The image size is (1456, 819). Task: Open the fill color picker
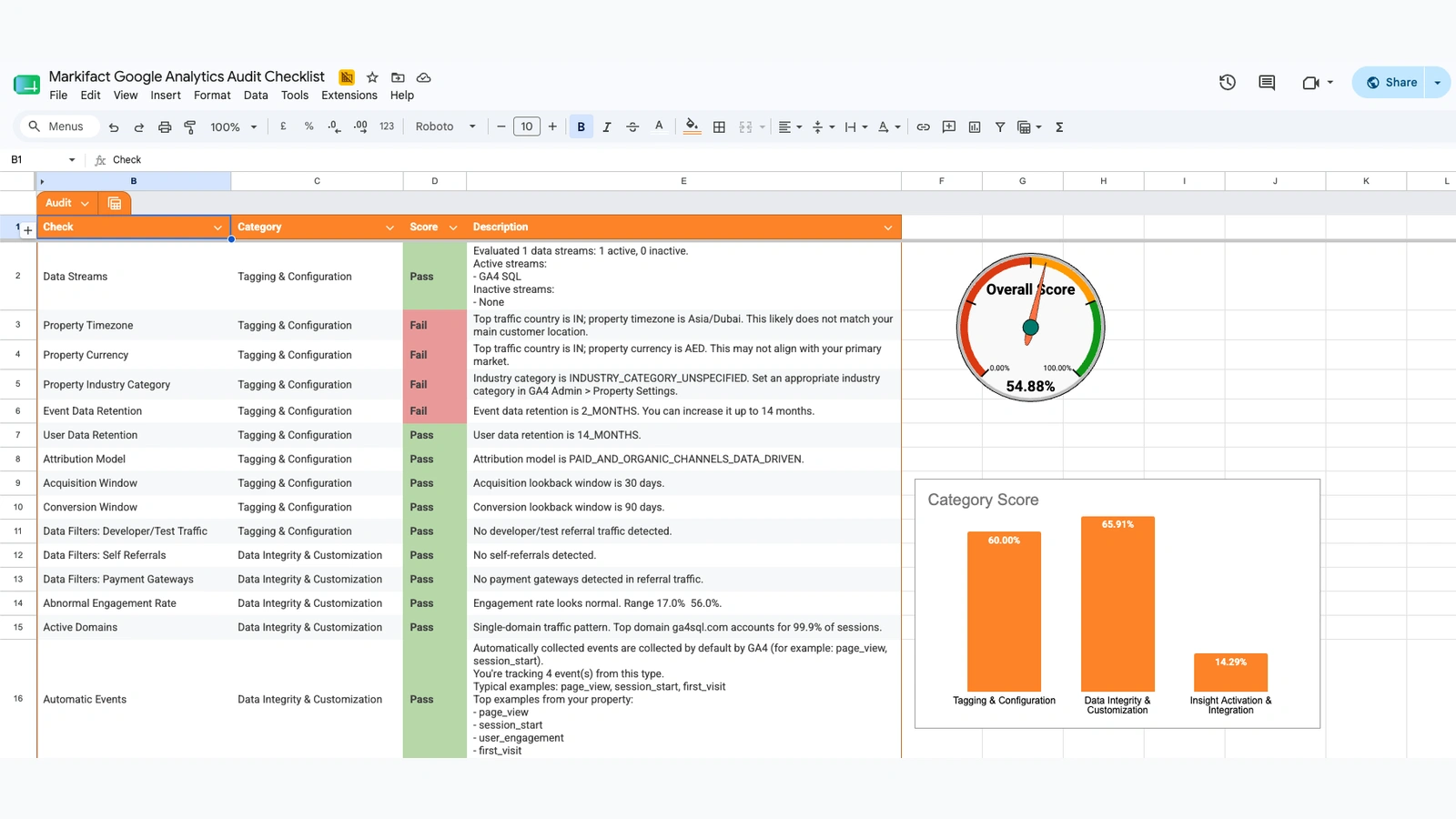click(693, 126)
